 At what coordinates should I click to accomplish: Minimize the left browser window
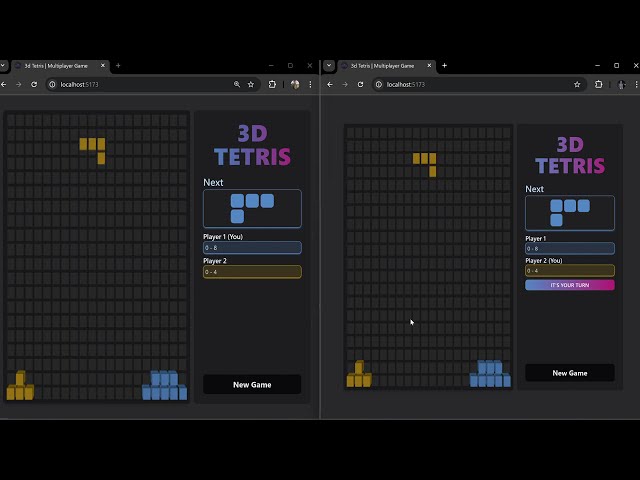click(271, 66)
